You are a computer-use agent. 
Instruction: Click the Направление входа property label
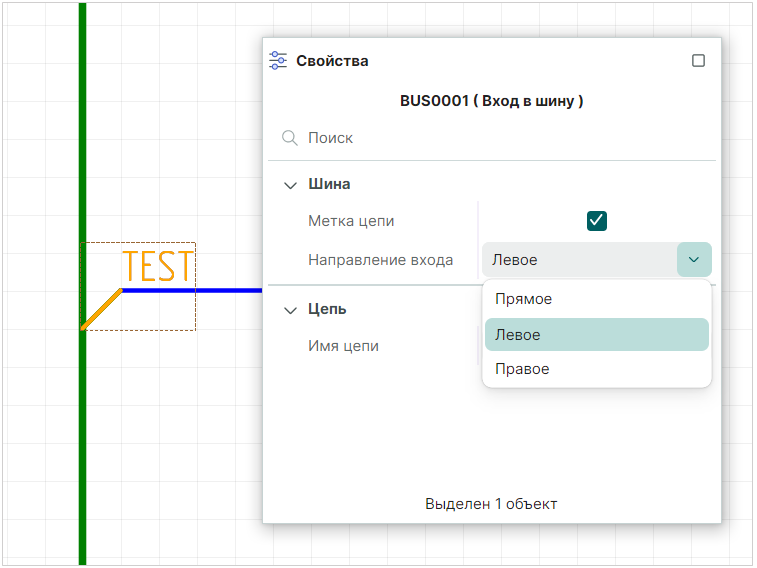click(x=380, y=260)
